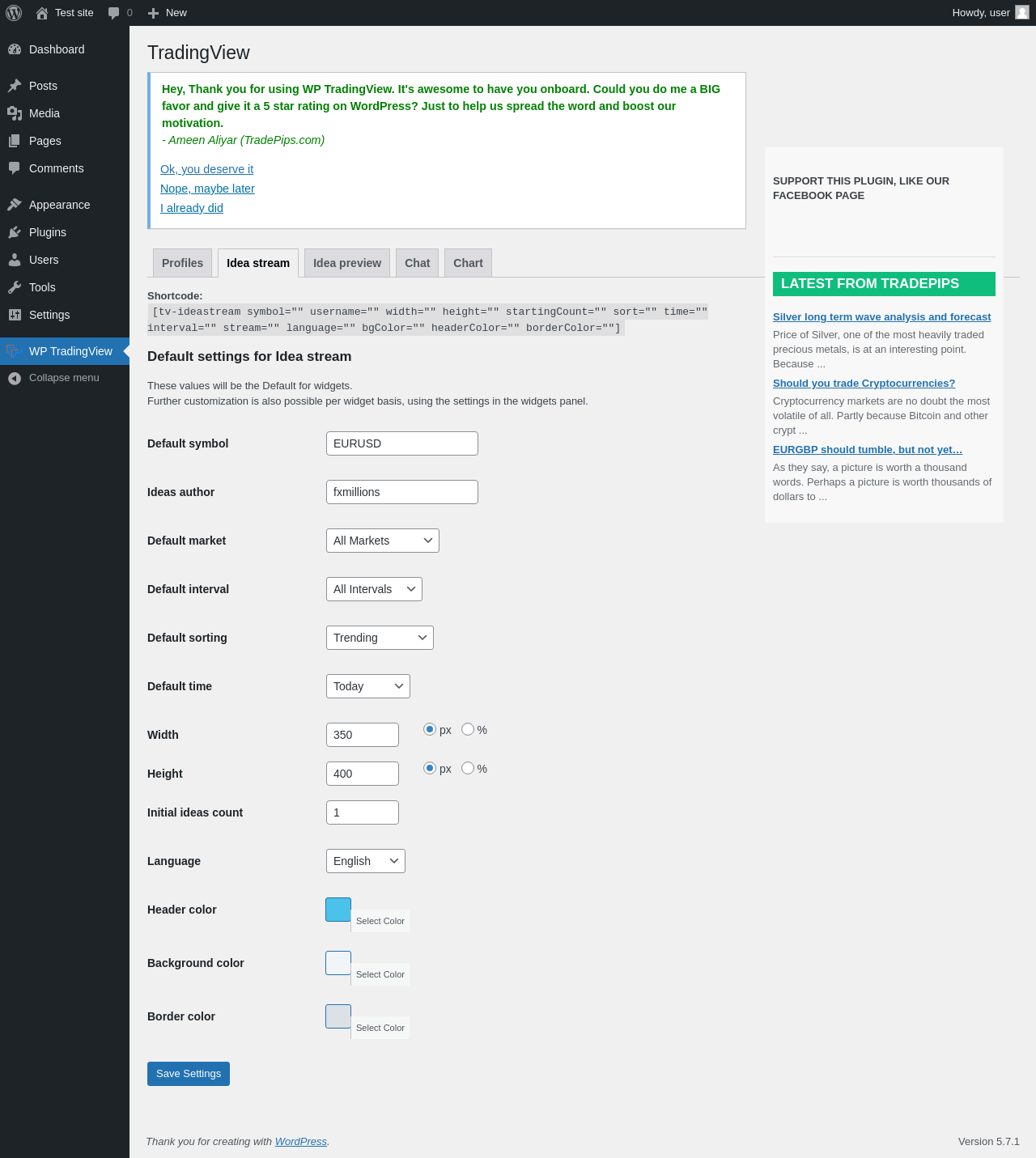Screen dimensions: 1036x1158
Task: Click the Default symbol input field
Action: pos(402,443)
